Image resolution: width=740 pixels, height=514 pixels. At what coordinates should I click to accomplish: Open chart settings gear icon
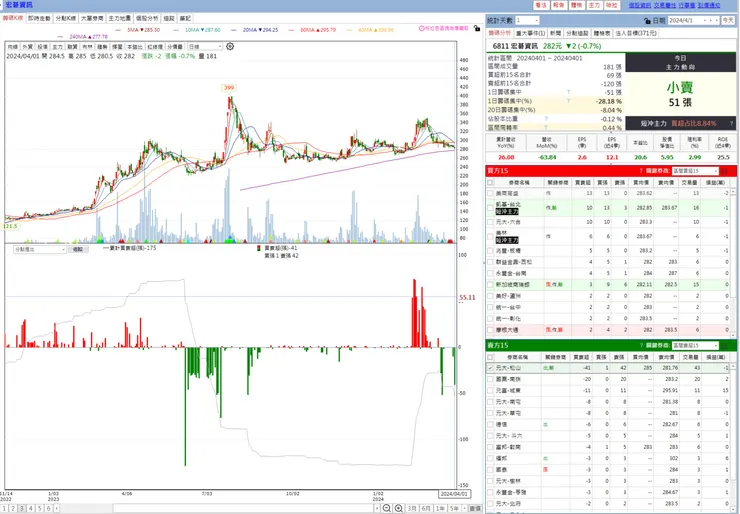click(x=230, y=46)
